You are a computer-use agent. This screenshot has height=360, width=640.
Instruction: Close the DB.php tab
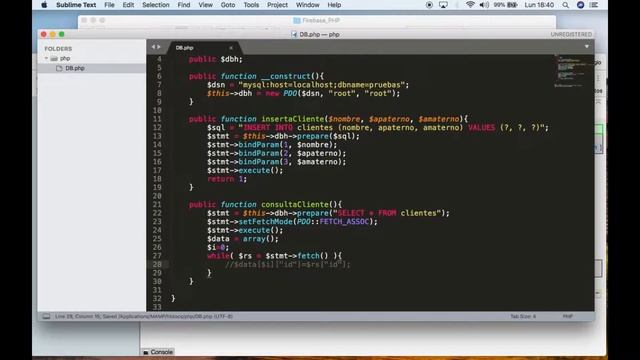click(231, 48)
